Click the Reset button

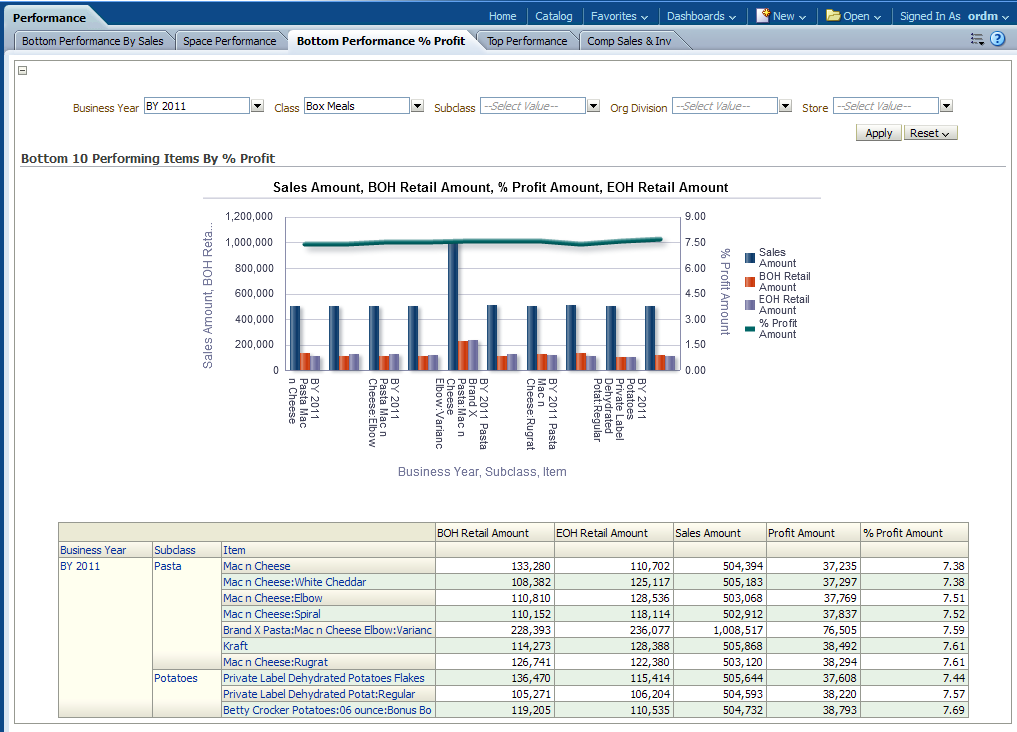[x=930, y=133]
